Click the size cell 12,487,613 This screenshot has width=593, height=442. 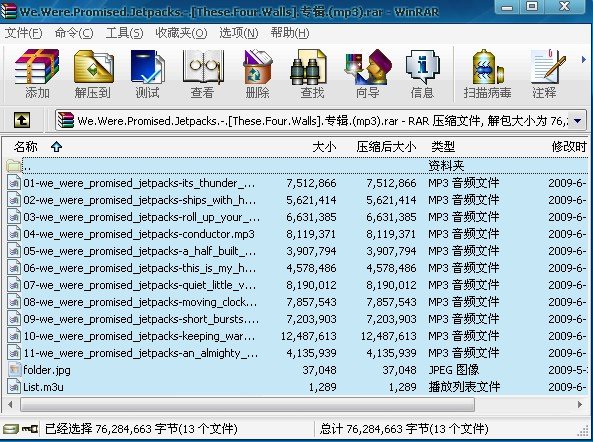click(x=308, y=336)
